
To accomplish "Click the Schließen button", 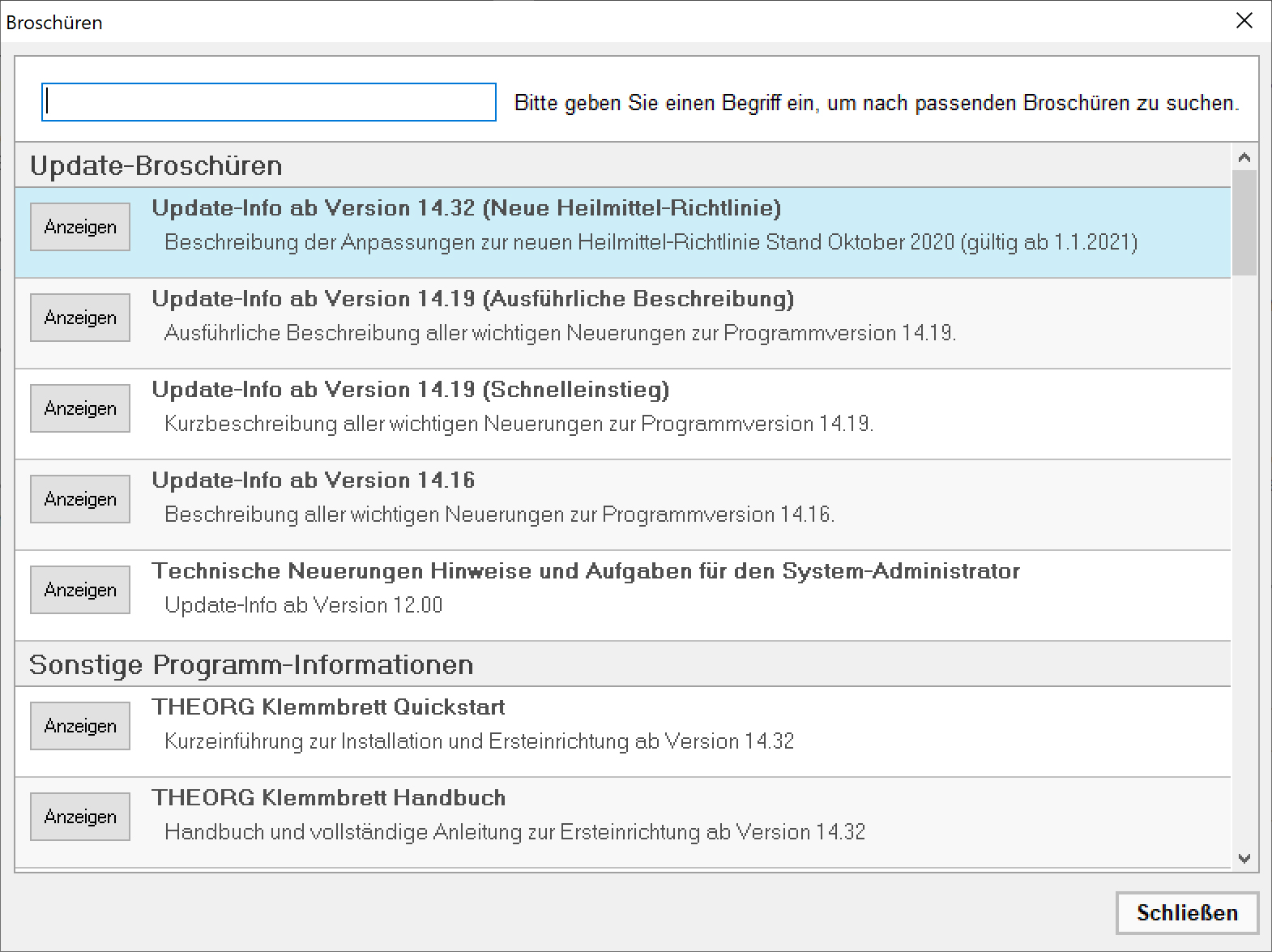I will tap(1186, 913).
